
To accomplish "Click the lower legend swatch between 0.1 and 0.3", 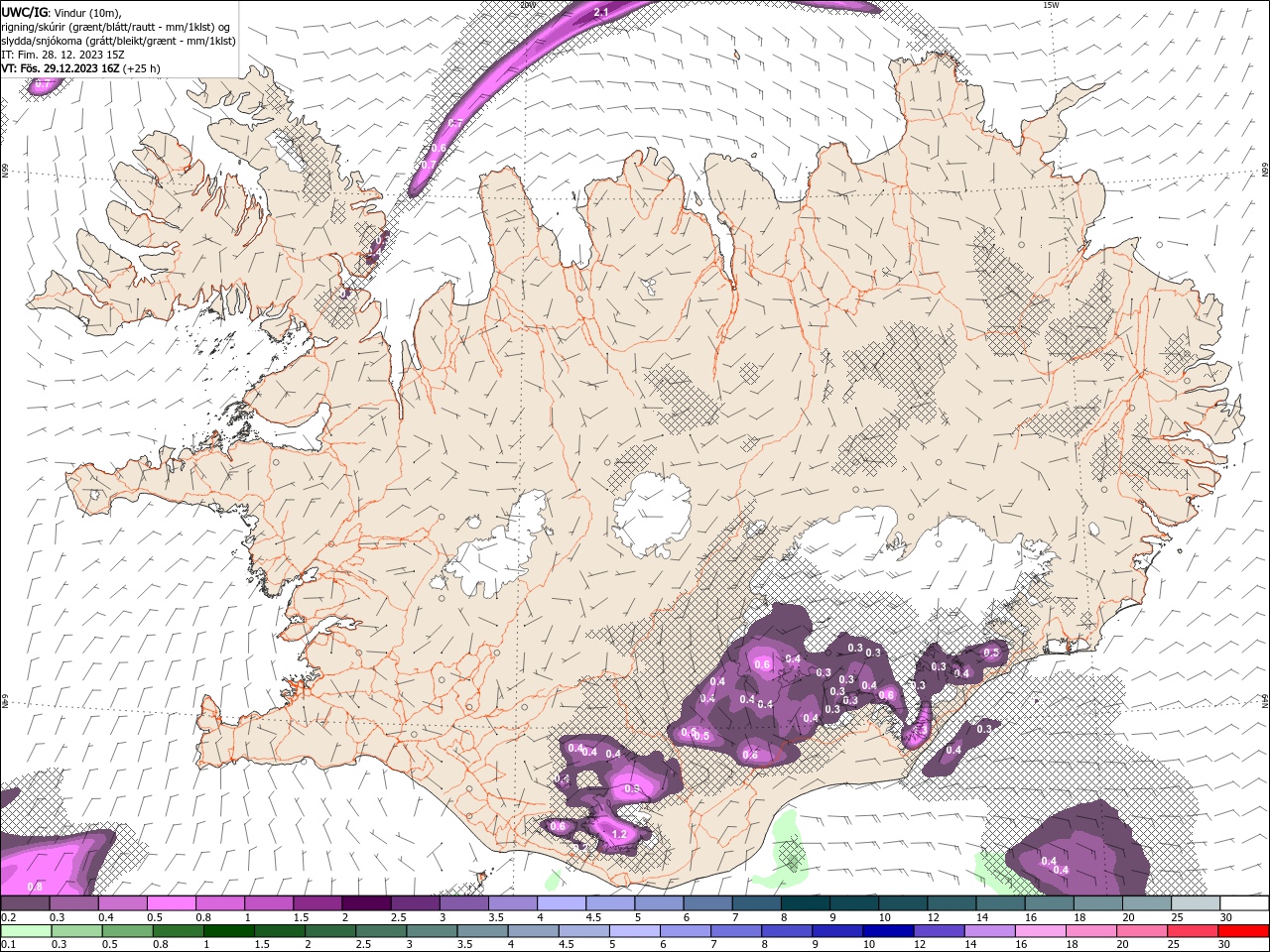I will point(25,931).
